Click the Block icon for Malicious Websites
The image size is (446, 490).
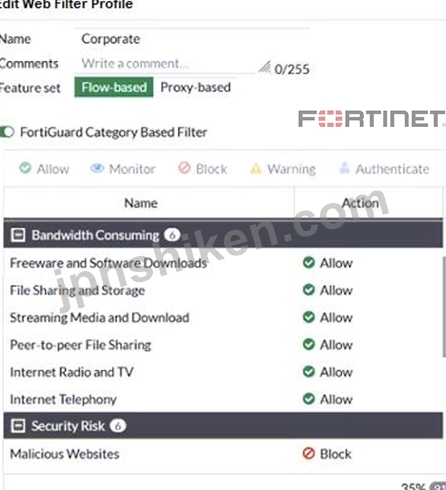[x=309, y=453]
